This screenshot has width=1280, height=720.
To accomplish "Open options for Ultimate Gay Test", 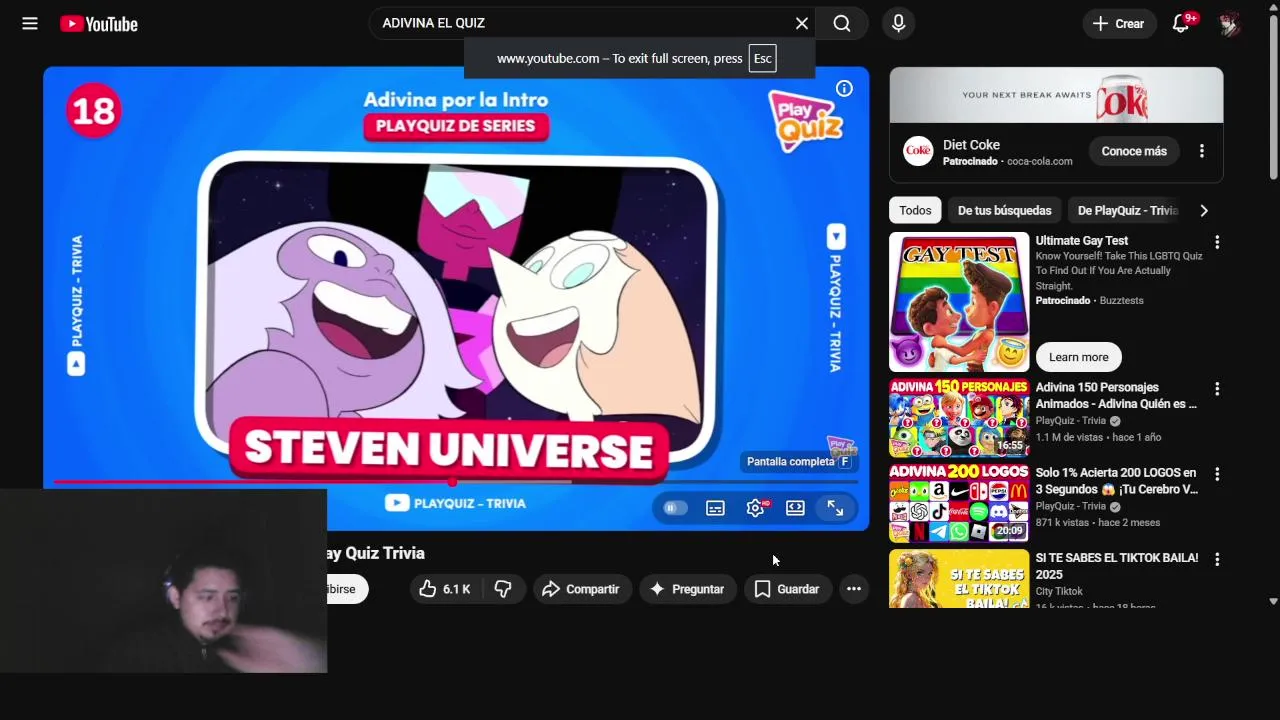I will (x=1217, y=242).
